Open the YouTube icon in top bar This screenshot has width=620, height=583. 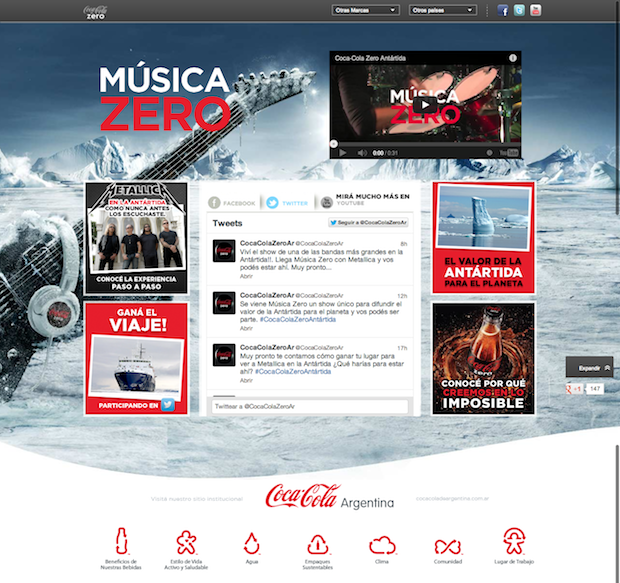[x=535, y=10]
